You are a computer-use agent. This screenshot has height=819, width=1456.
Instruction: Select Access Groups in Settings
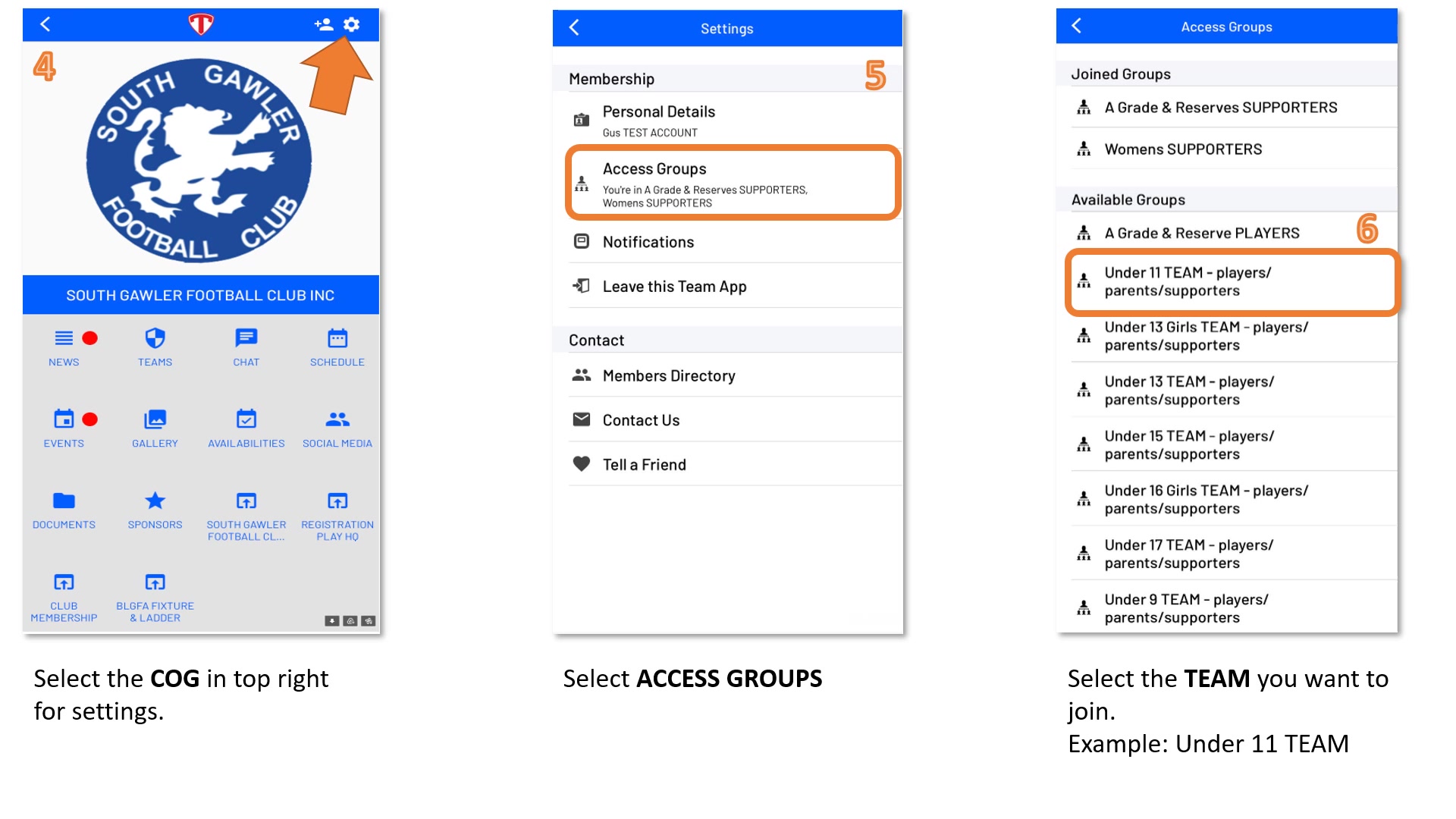[x=734, y=183]
